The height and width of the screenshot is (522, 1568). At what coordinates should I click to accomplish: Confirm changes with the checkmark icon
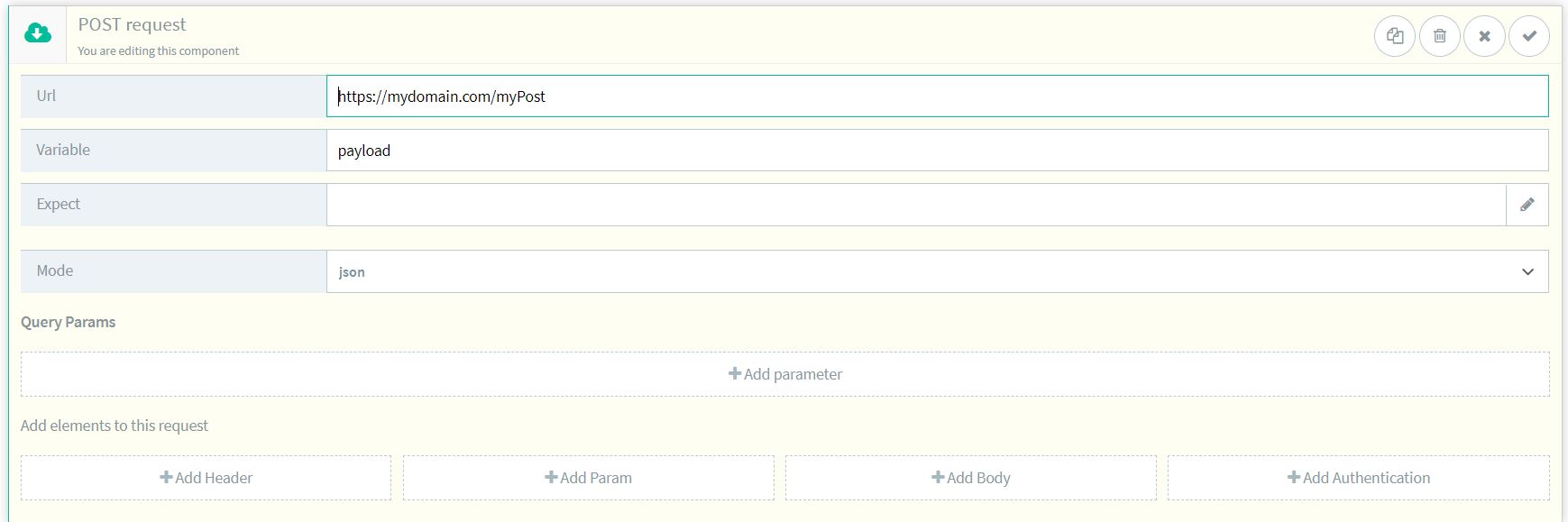[x=1529, y=36]
